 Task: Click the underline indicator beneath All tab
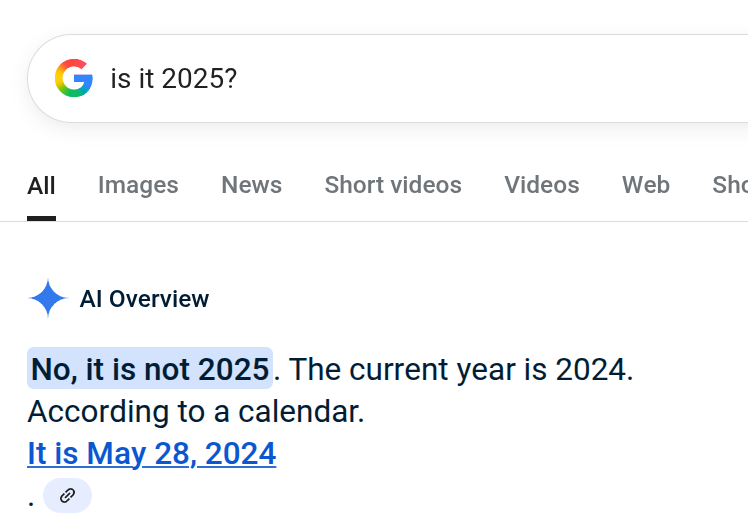tap(41, 217)
